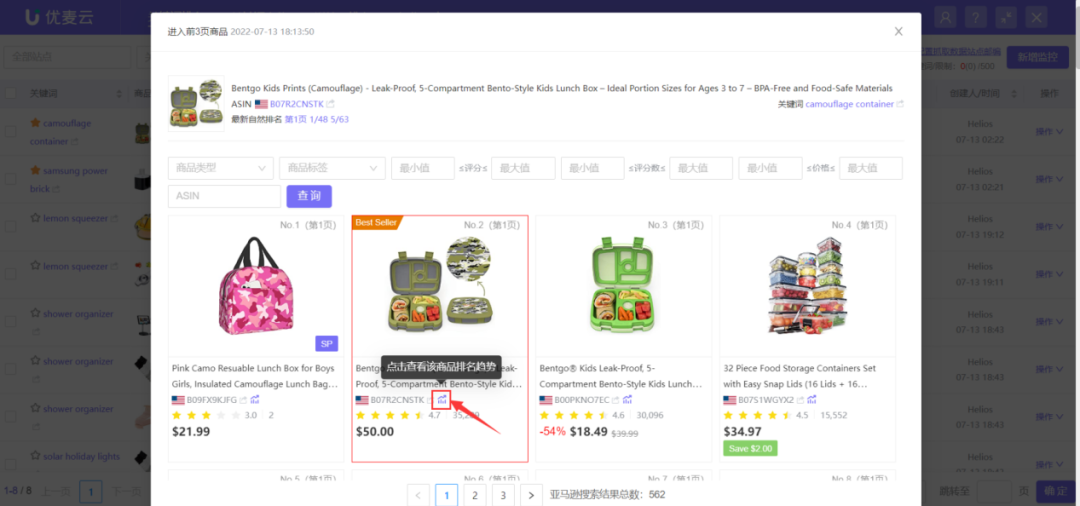This screenshot has width=1080, height=506.
Task: Open ranking trend icon for B07R2CNSTK card
Action: pyautogui.click(x=442, y=399)
